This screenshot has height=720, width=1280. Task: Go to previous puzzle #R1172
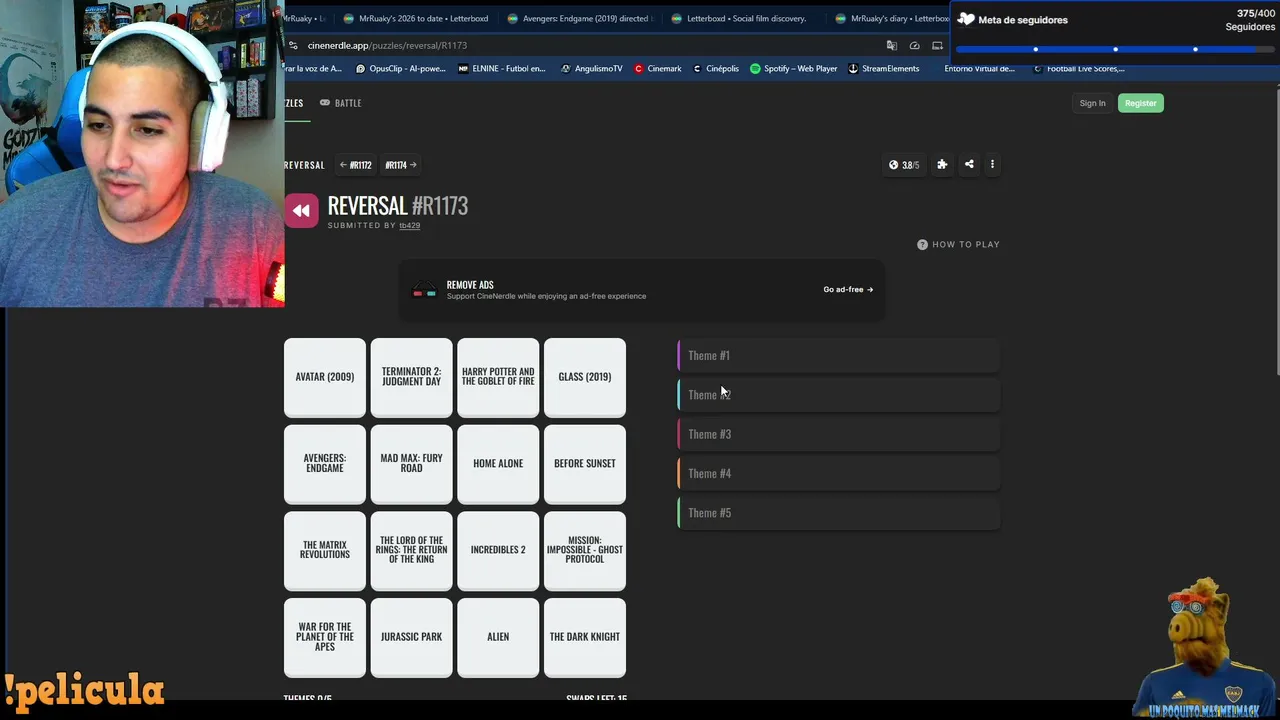(355, 165)
